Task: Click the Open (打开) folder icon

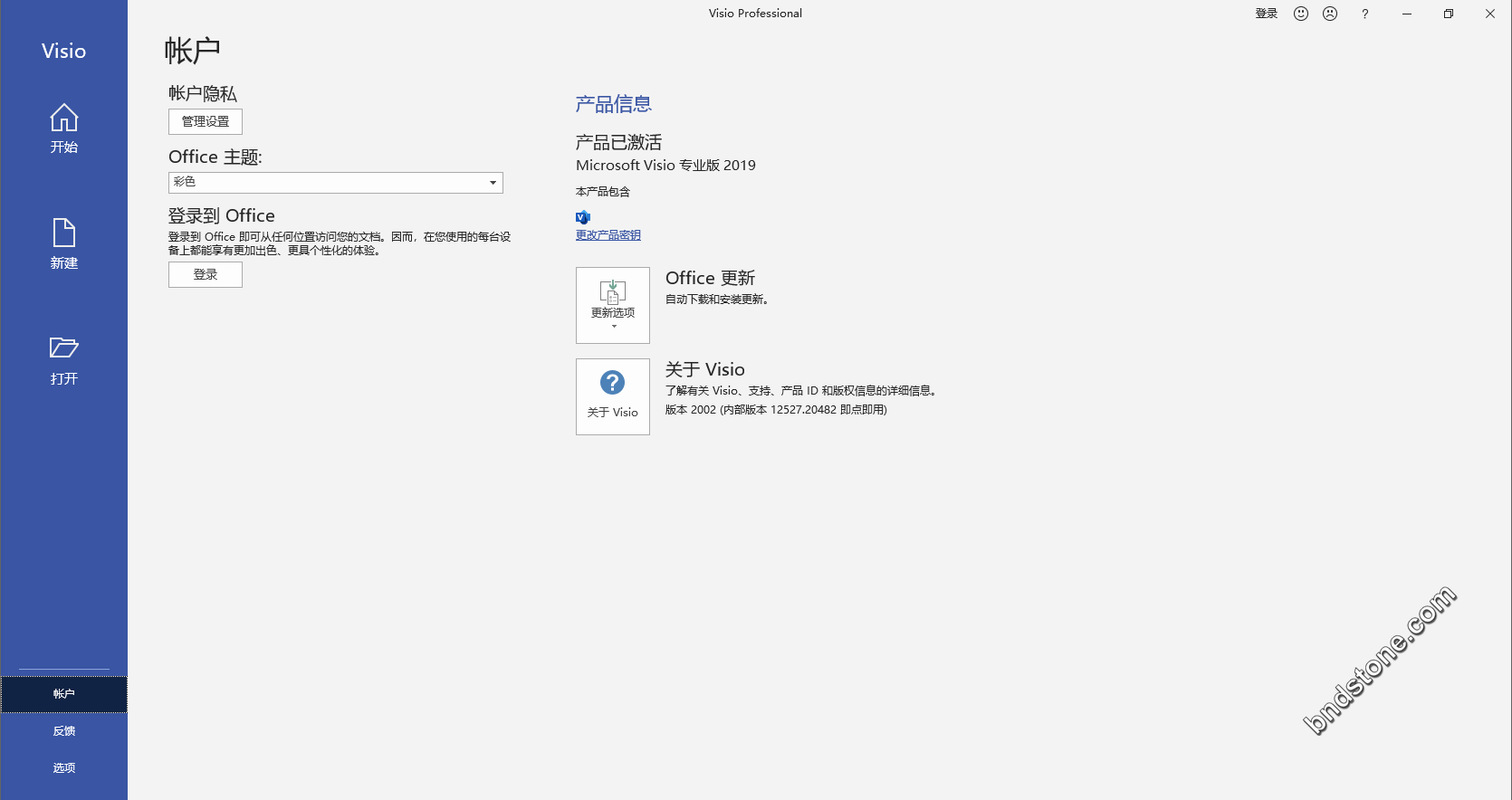Action: click(63, 348)
